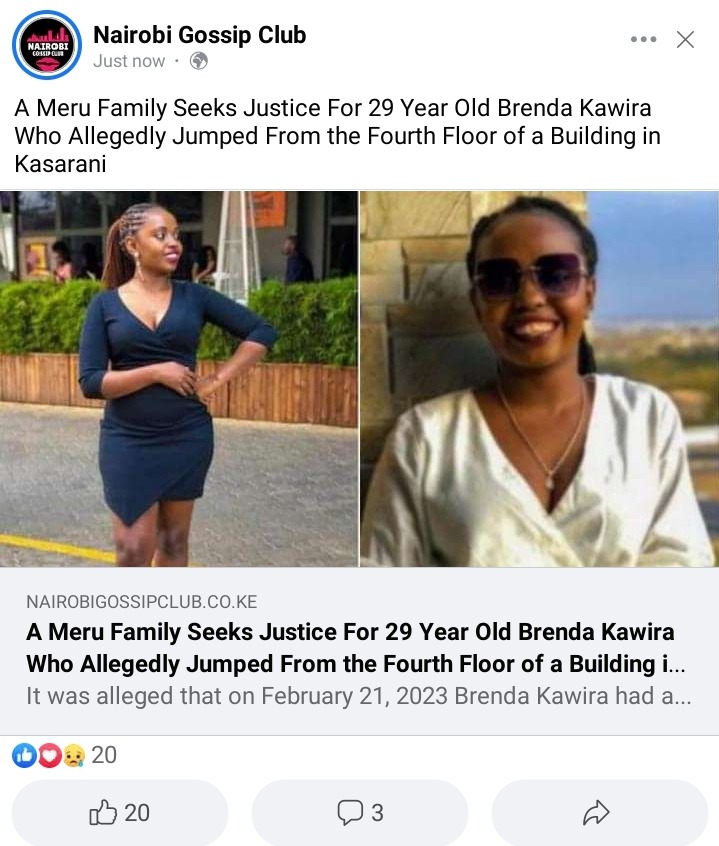Open the Nairobi Gossip Club page name

200,35
